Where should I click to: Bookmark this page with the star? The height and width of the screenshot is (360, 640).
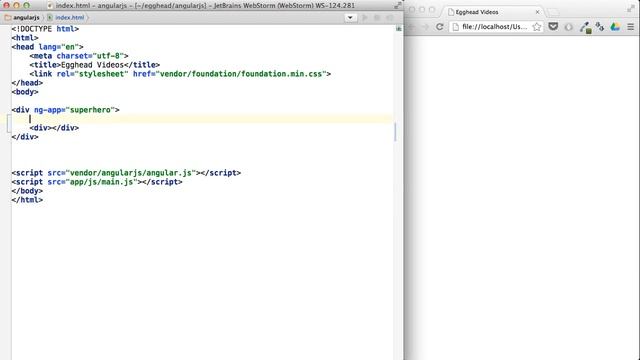click(537, 27)
